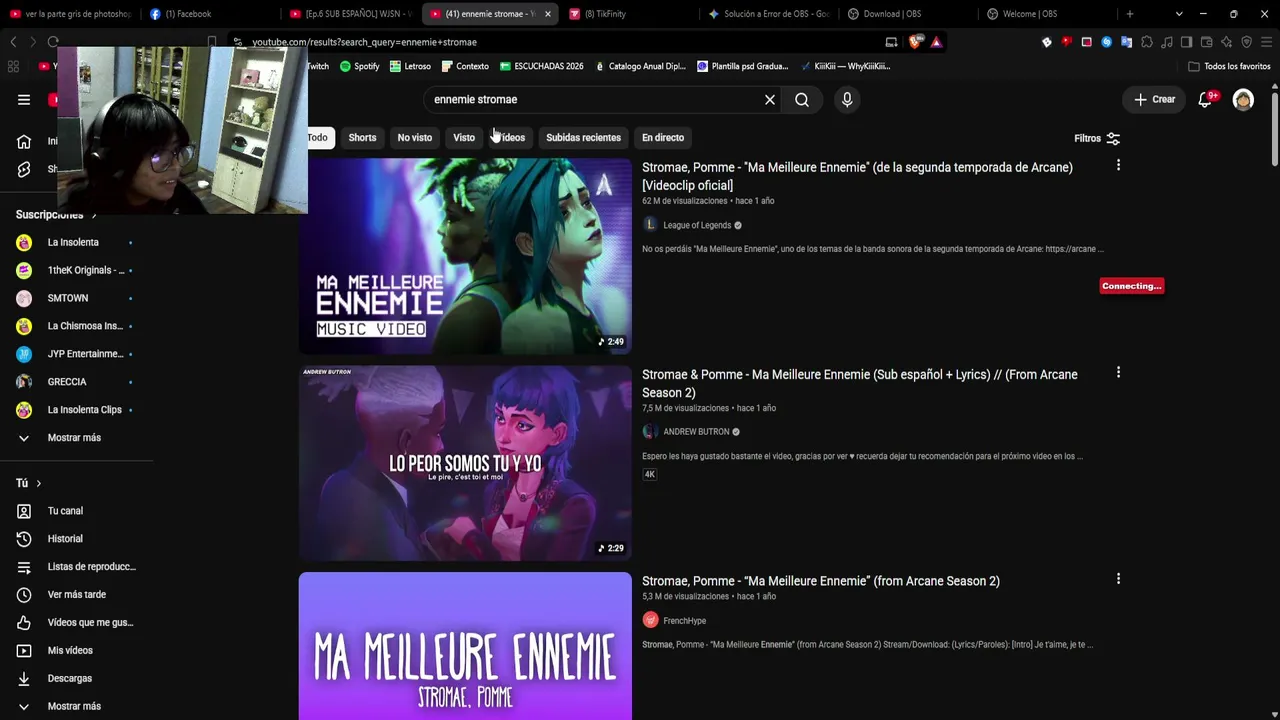
Task: Open the Spotify bookmark
Action: [x=360, y=66]
